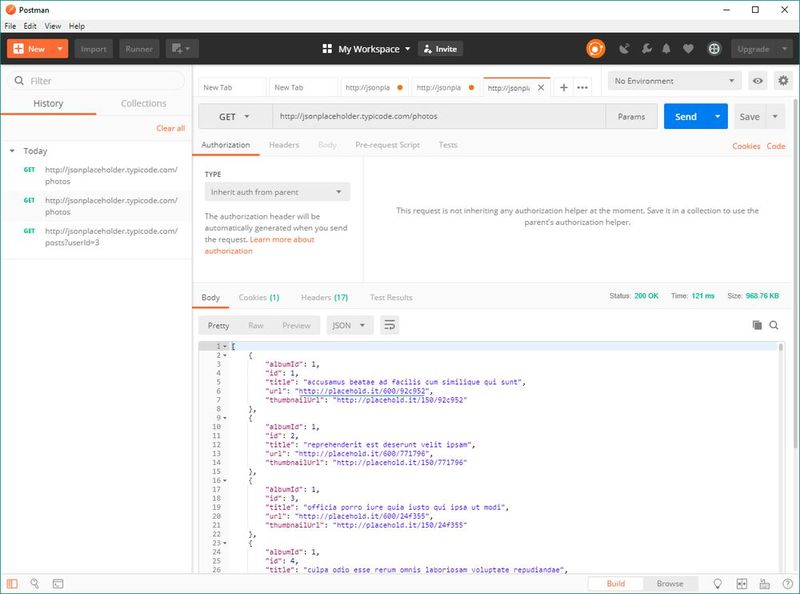This screenshot has height=594, width=800.
Task: Open the capture requests satellite icon
Action: pos(624,49)
